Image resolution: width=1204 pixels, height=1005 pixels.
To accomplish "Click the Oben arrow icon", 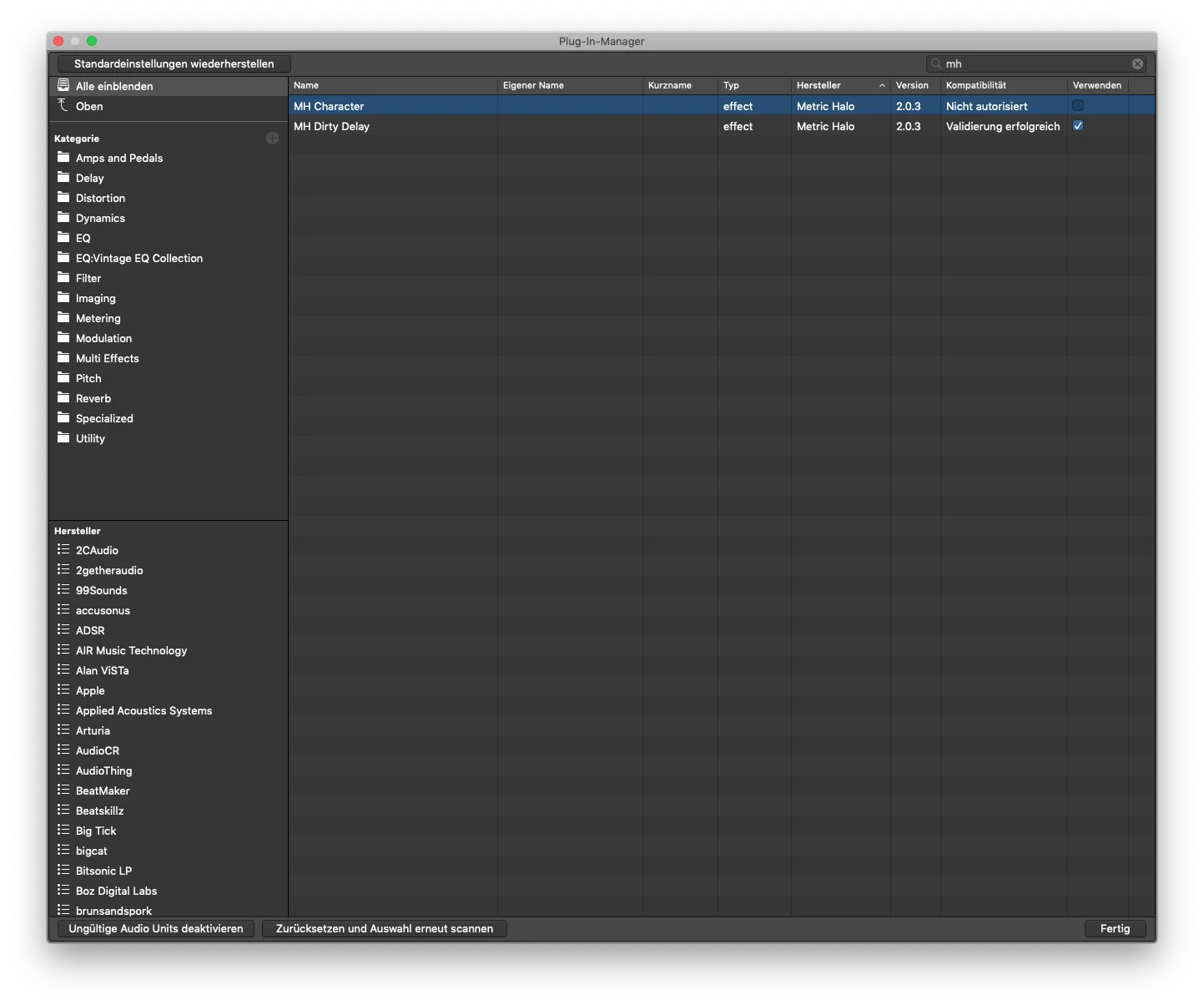I will click(x=63, y=105).
